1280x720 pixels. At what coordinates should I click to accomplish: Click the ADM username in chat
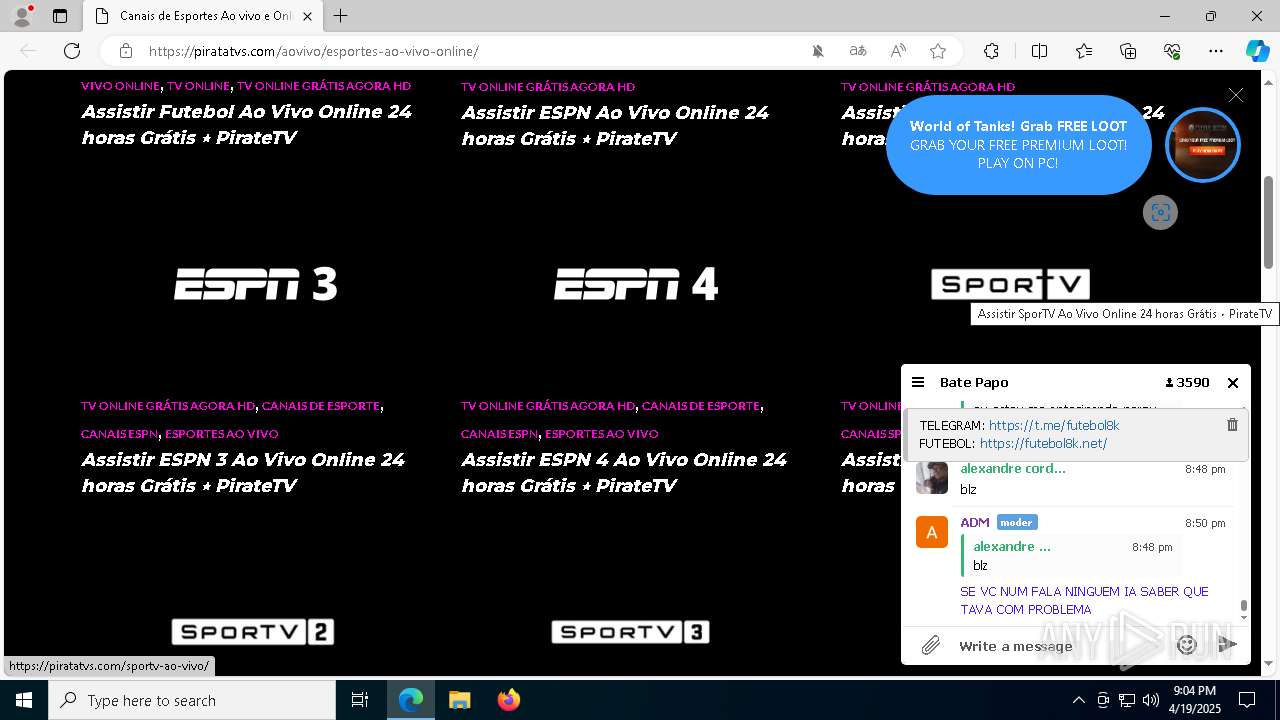click(x=975, y=522)
